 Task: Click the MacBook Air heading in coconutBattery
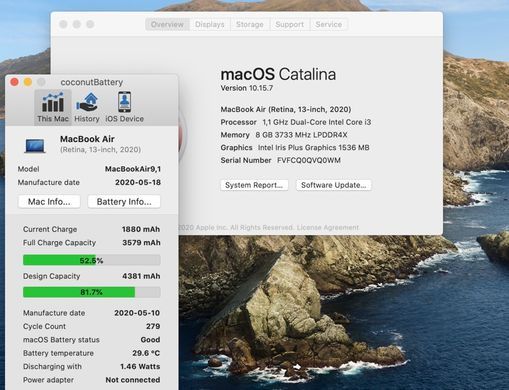(87, 139)
